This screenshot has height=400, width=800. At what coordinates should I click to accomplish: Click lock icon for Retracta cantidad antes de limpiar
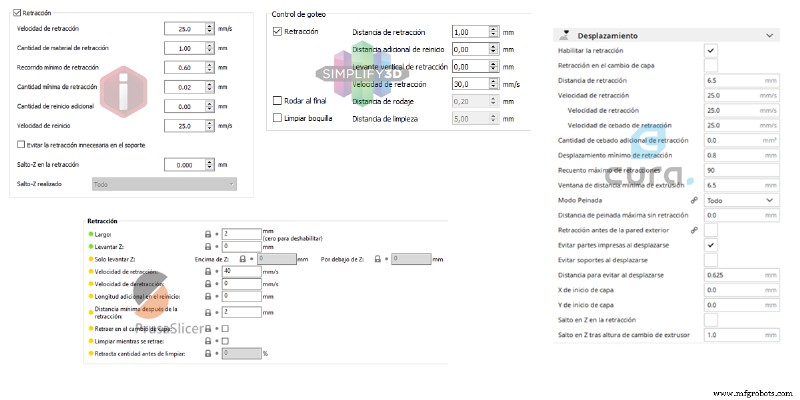[x=208, y=353]
